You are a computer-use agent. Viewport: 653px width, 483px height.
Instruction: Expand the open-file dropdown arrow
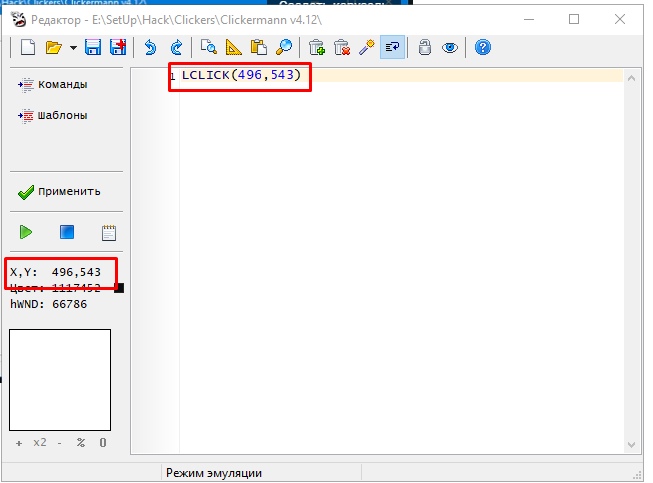(x=73, y=47)
